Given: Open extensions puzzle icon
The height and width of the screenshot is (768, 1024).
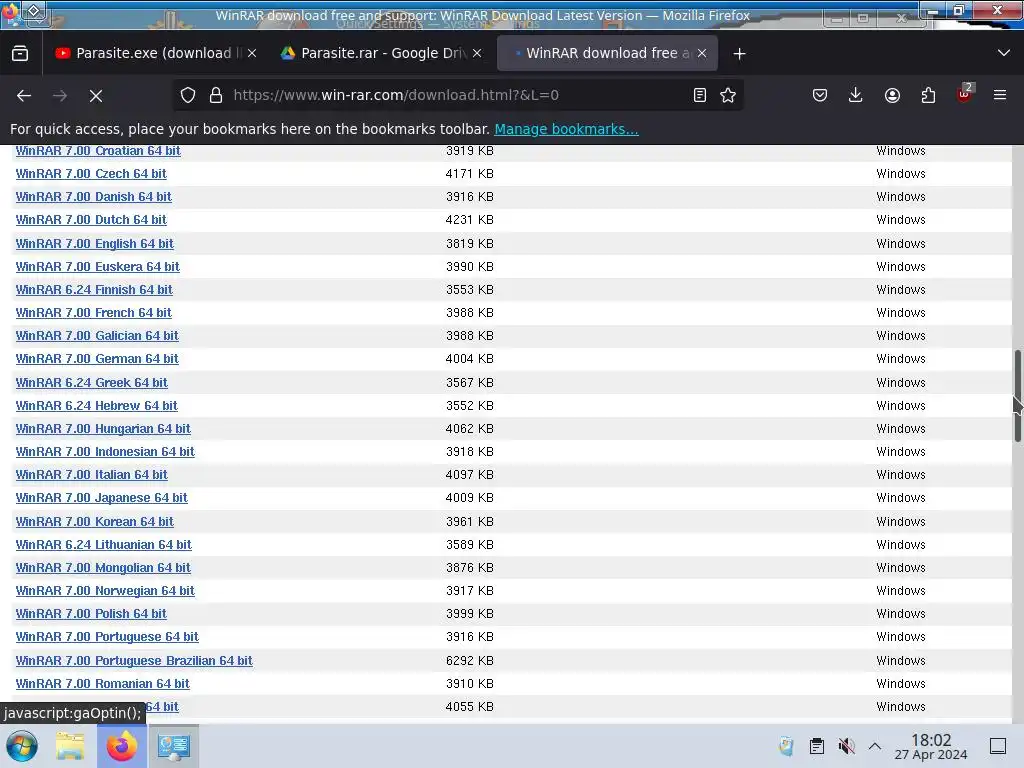Looking at the screenshot, I should point(928,95).
